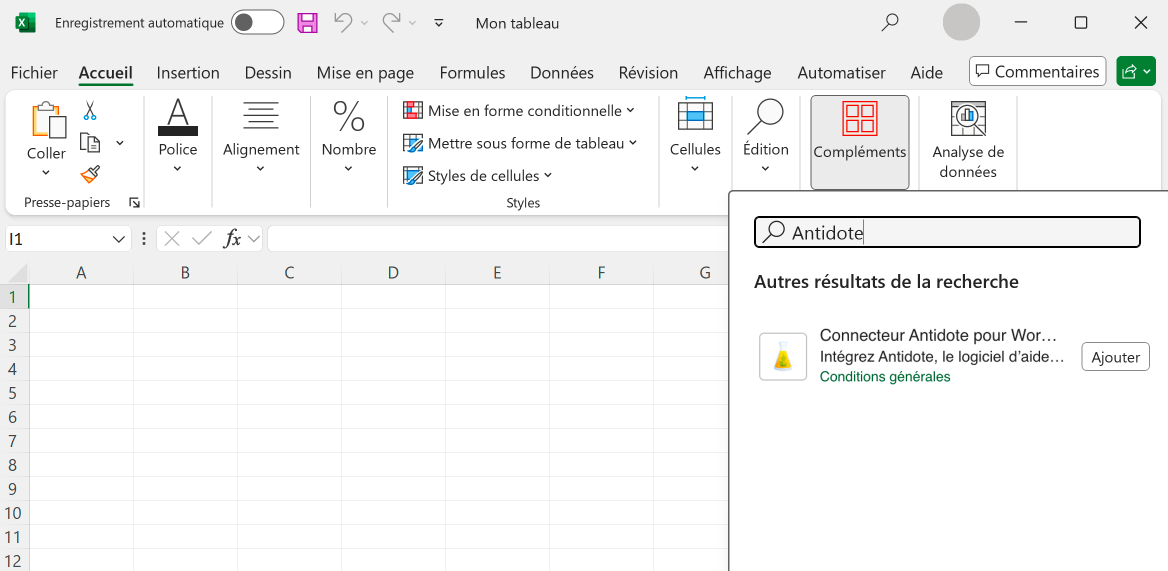The image size is (1168, 571).
Task: Click the Ajouter button for Antidote
Action: click(1115, 357)
